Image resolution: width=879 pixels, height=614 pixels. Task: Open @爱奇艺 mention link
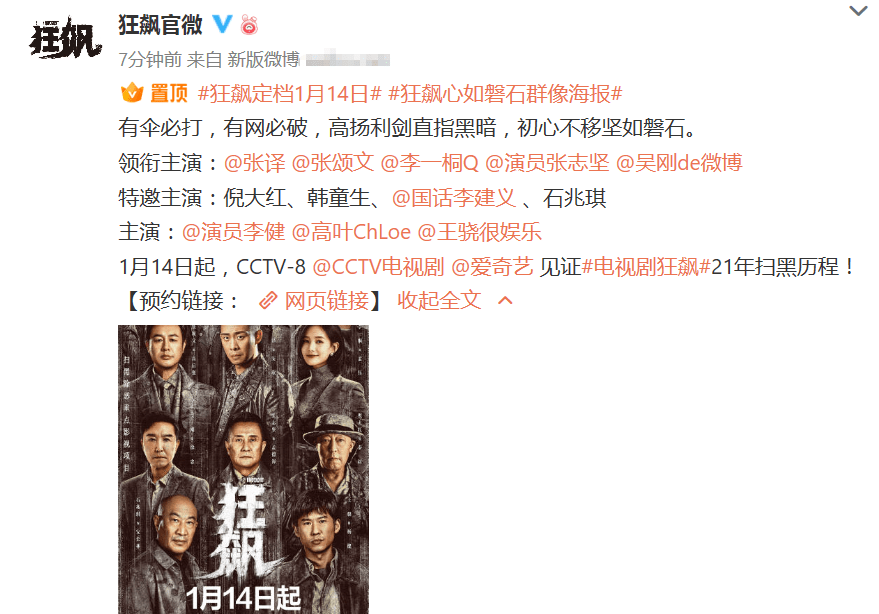click(x=492, y=266)
